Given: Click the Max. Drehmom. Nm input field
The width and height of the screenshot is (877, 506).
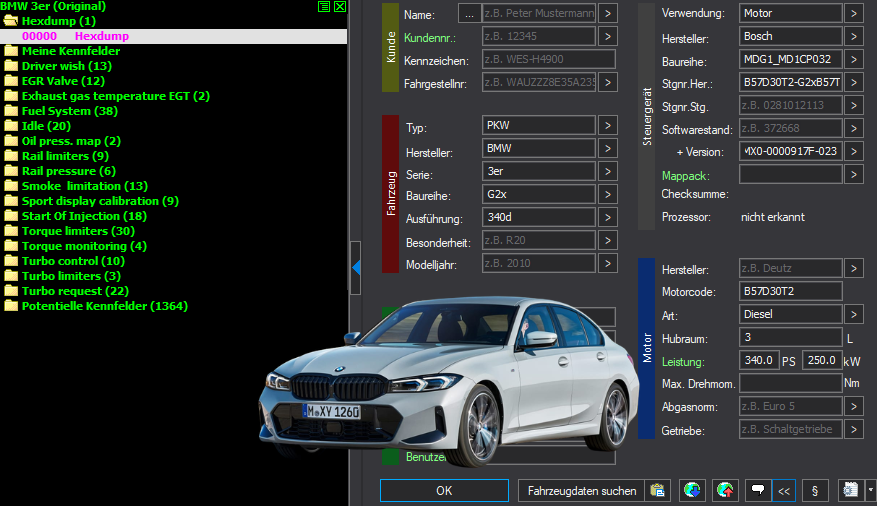Looking at the screenshot, I should point(791,383).
